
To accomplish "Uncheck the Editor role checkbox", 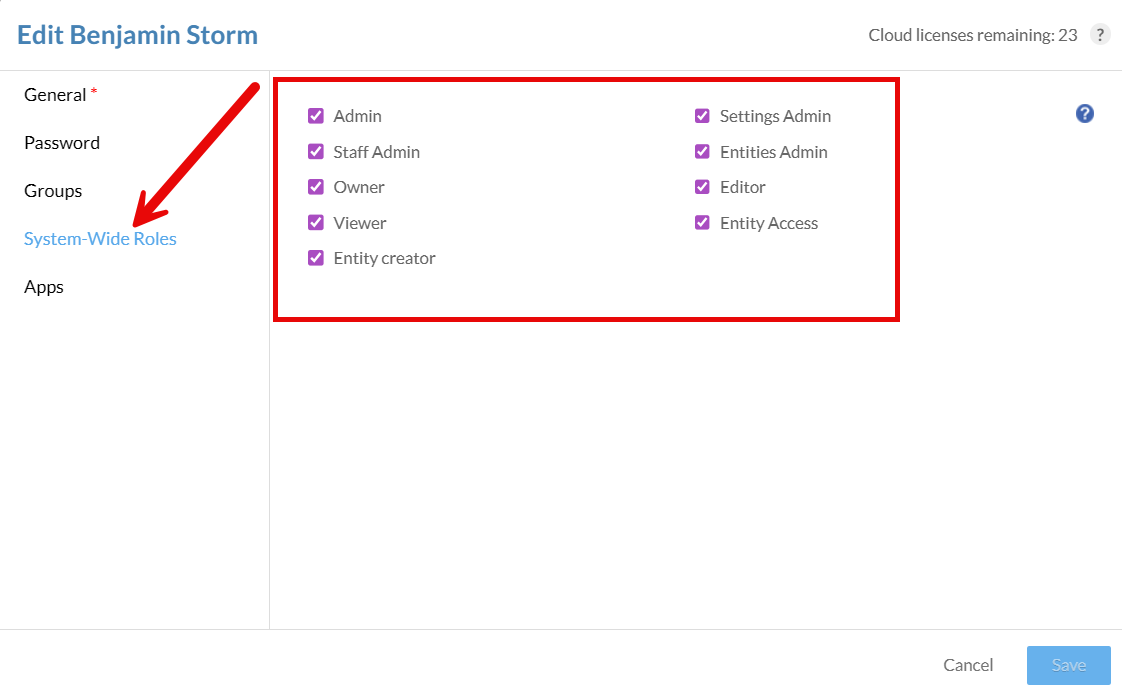I will coord(702,187).
